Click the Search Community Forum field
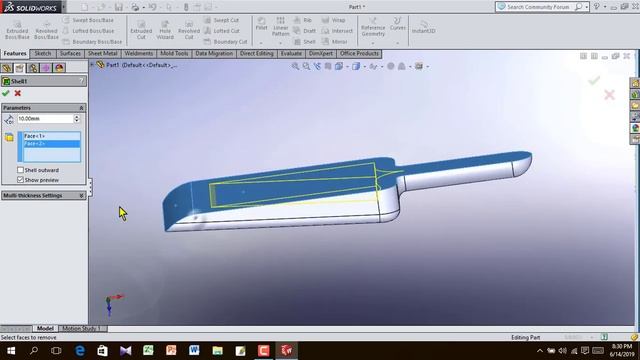Screen dimensions: 640x360 [x=537, y=7]
